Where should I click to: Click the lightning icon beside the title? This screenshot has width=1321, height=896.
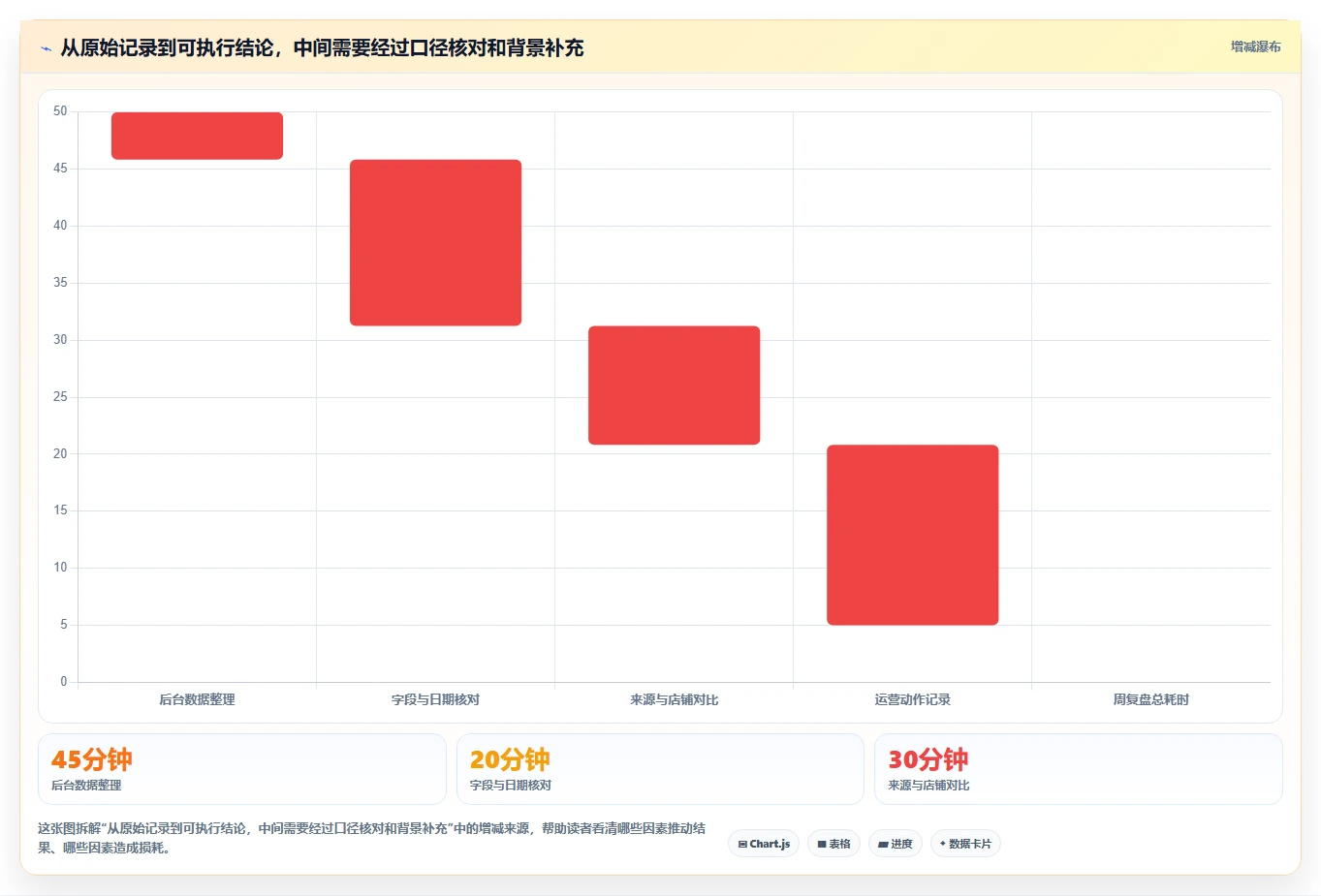(46, 48)
